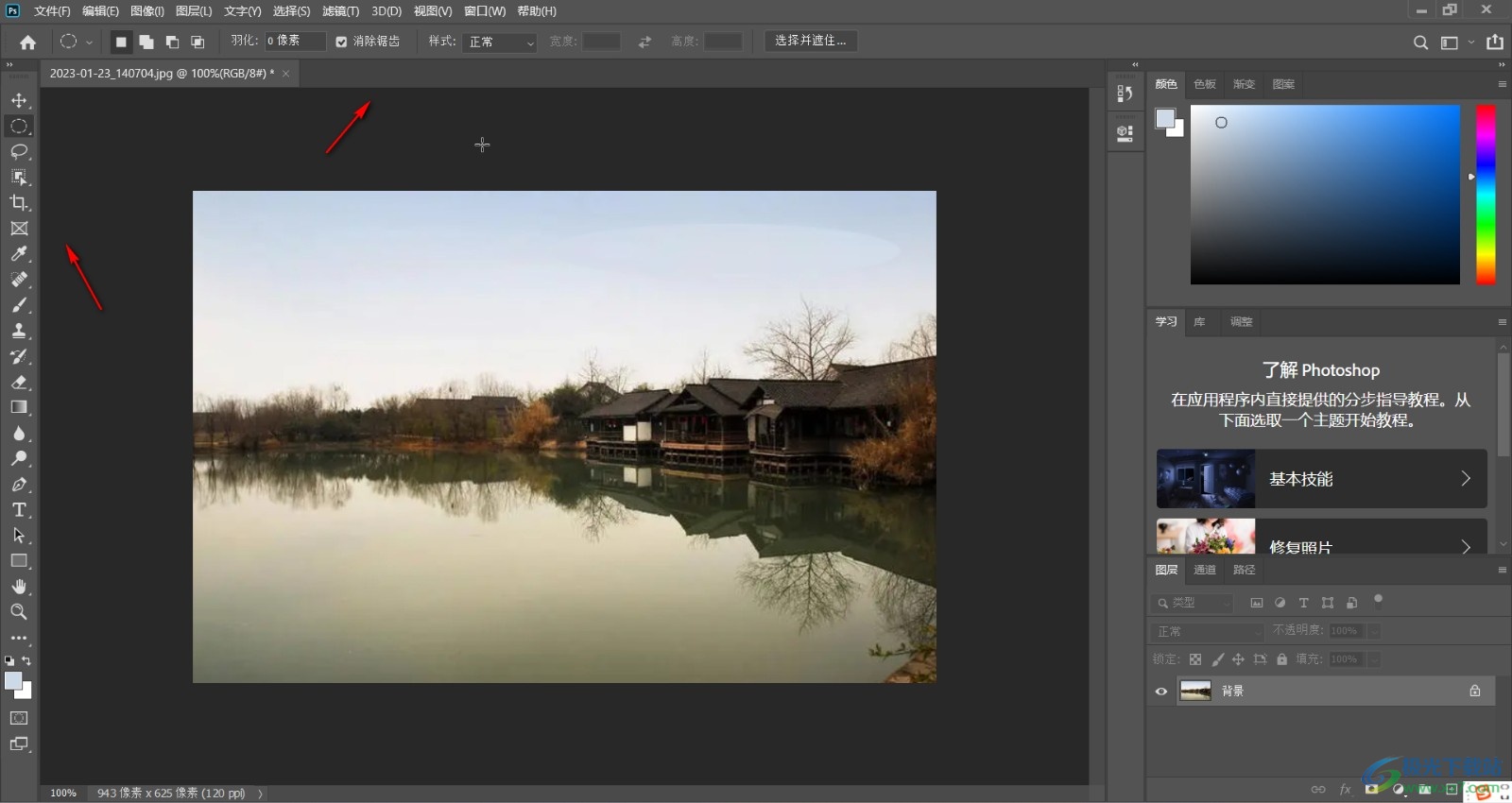Image resolution: width=1512 pixels, height=803 pixels.
Task: Open the layer filter type dropdown
Action: [1194, 603]
